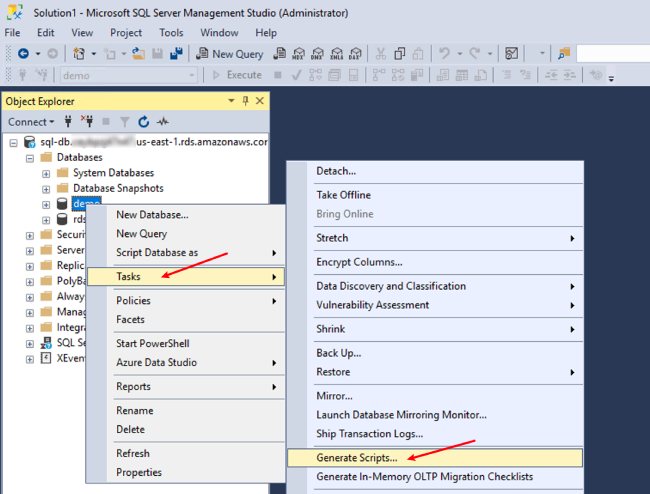Open the Window menu
This screenshot has height=494, width=650.
coord(219,33)
